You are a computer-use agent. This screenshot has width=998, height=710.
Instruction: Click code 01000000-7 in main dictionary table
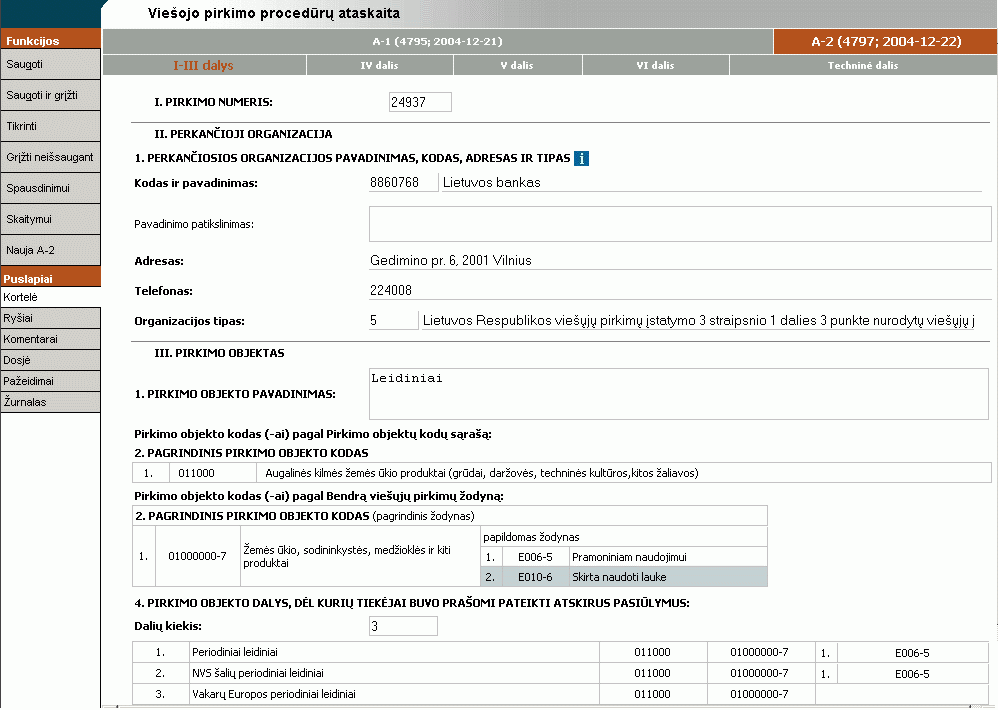coord(197,557)
